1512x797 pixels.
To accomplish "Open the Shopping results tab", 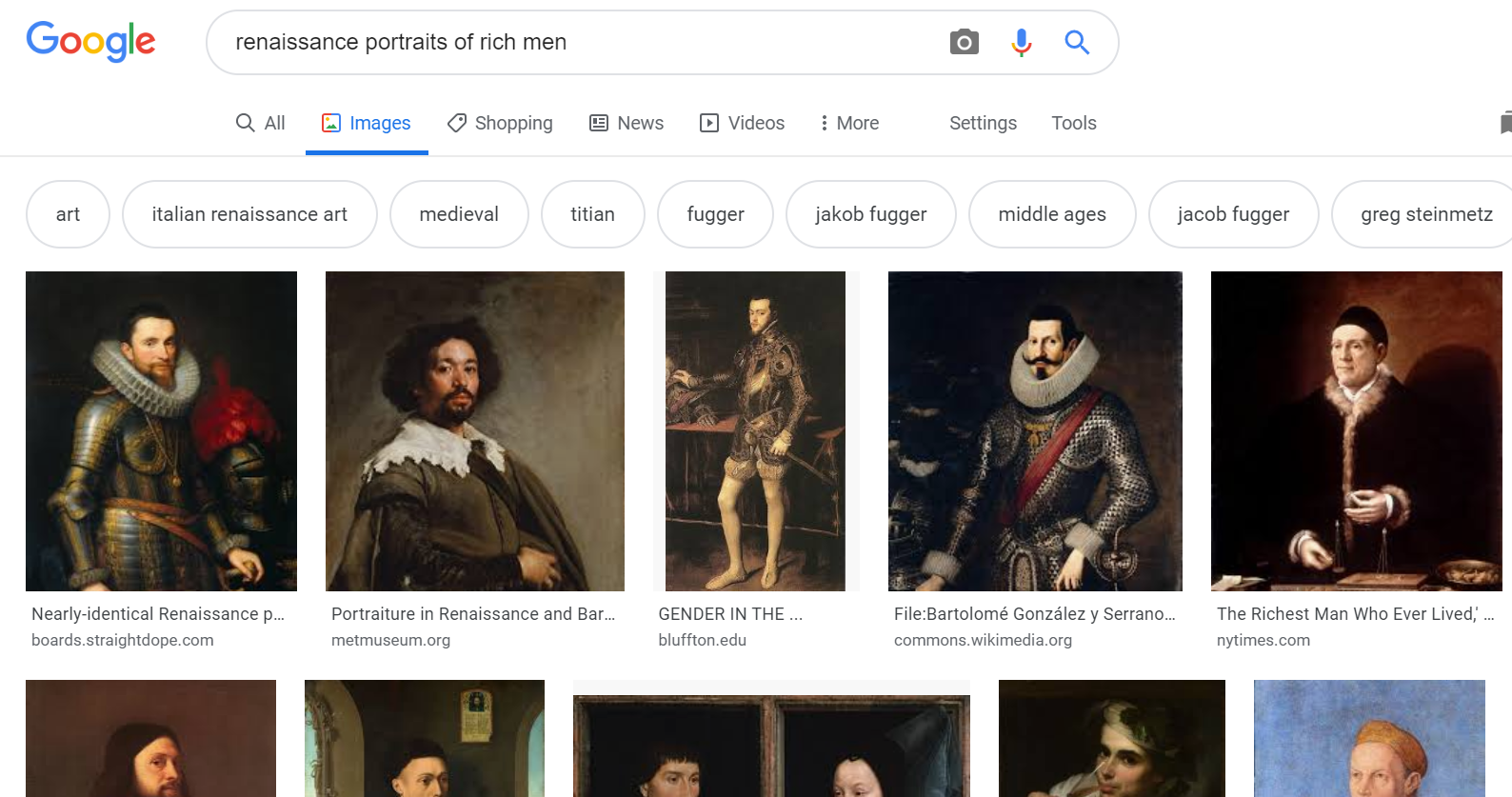I will 500,123.
